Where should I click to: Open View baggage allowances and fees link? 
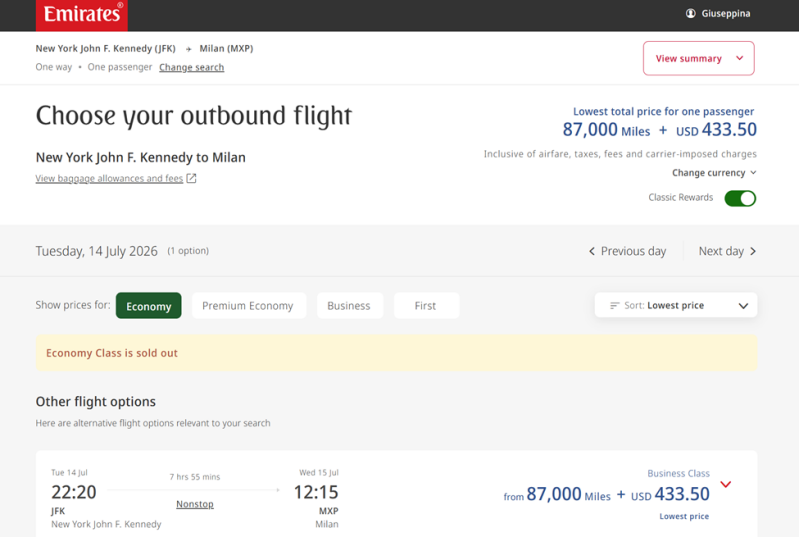109,179
